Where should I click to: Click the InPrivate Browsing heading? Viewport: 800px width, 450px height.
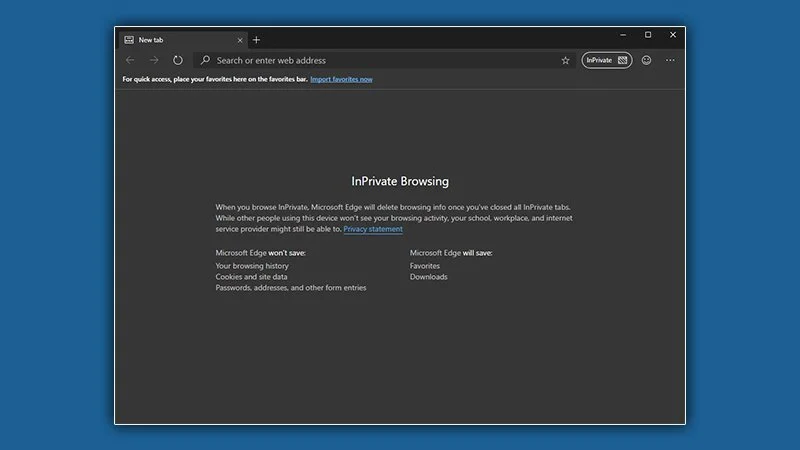click(x=400, y=181)
